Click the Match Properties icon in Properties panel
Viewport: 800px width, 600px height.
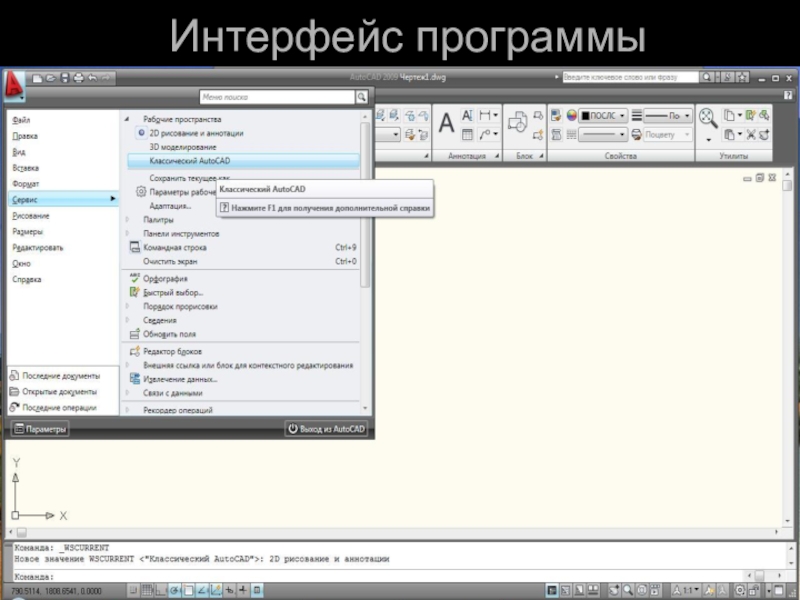tap(556, 115)
